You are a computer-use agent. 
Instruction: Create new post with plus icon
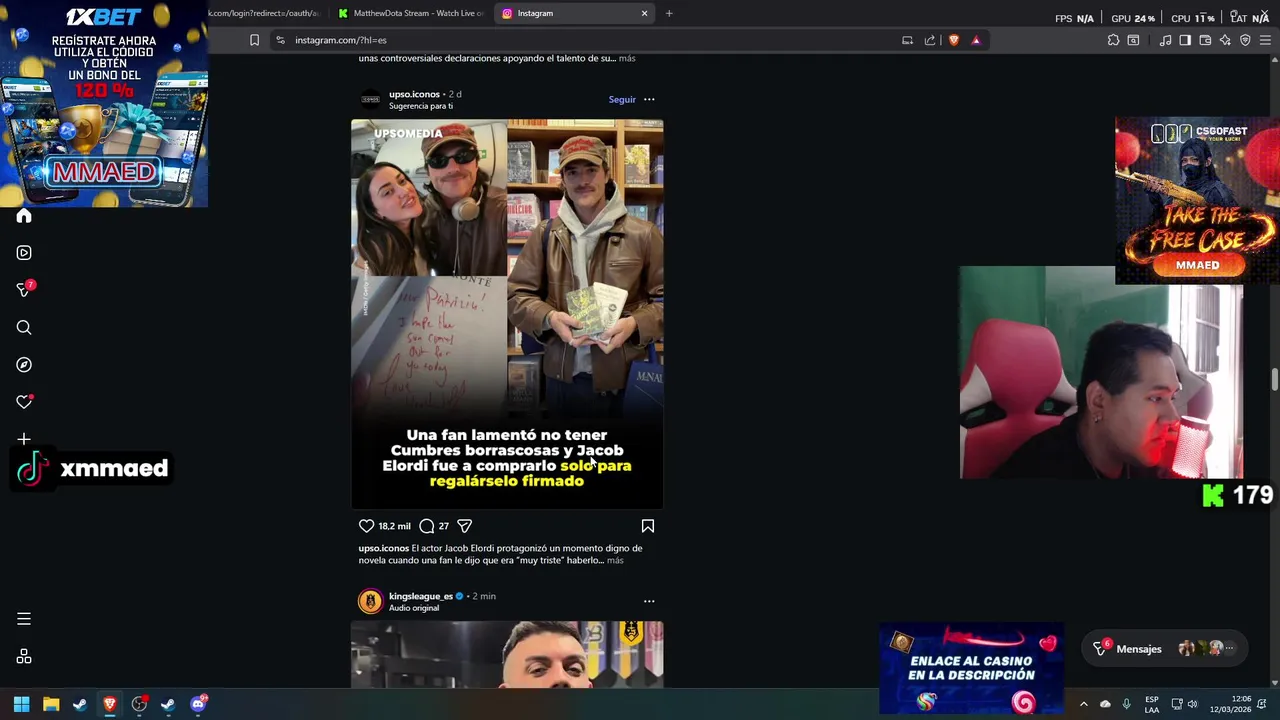tap(24, 439)
